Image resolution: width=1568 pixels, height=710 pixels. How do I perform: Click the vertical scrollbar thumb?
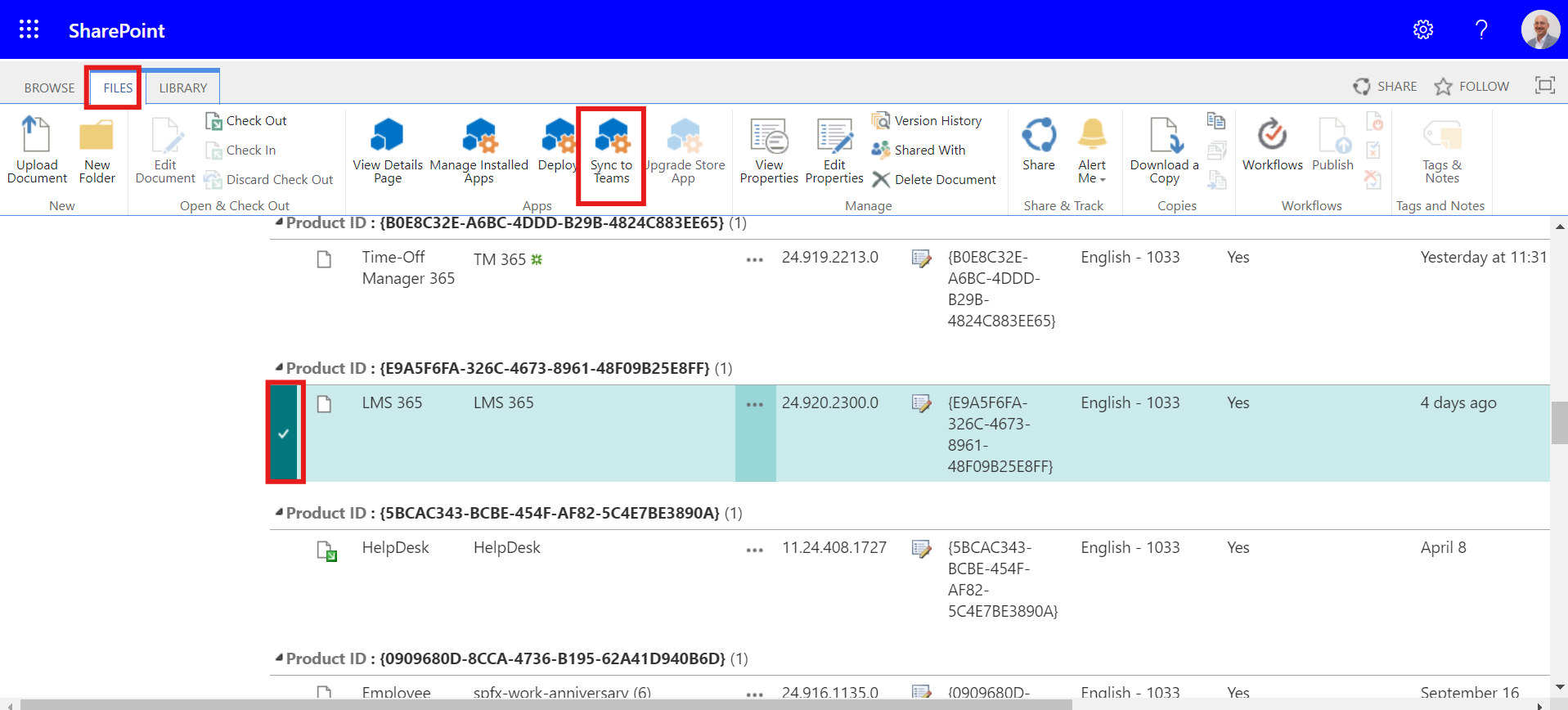(1559, 423)
